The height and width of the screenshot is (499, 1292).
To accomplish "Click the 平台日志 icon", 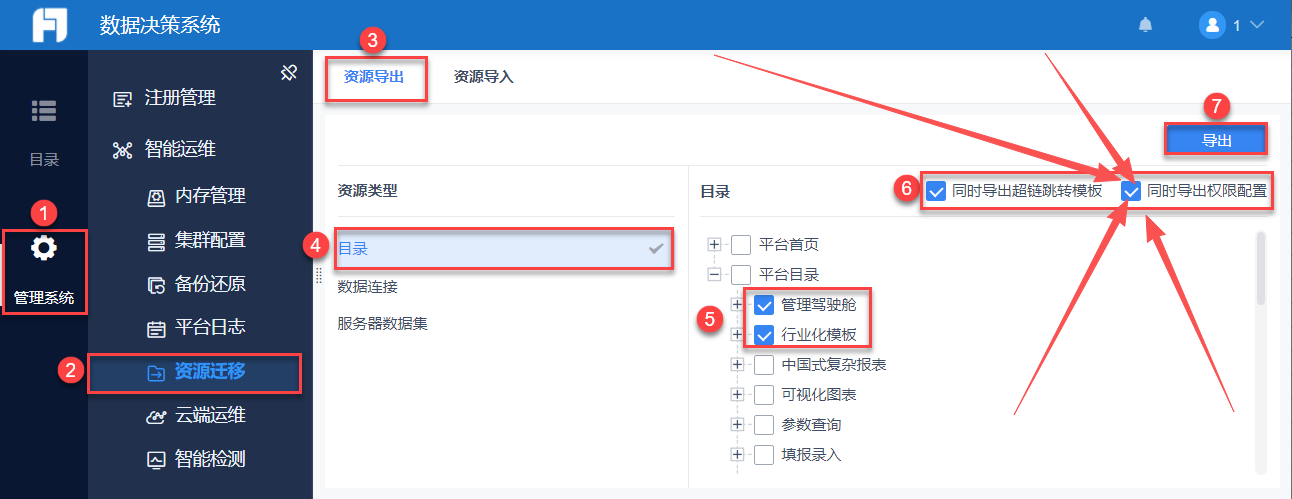I will click(x=156, y=328).
